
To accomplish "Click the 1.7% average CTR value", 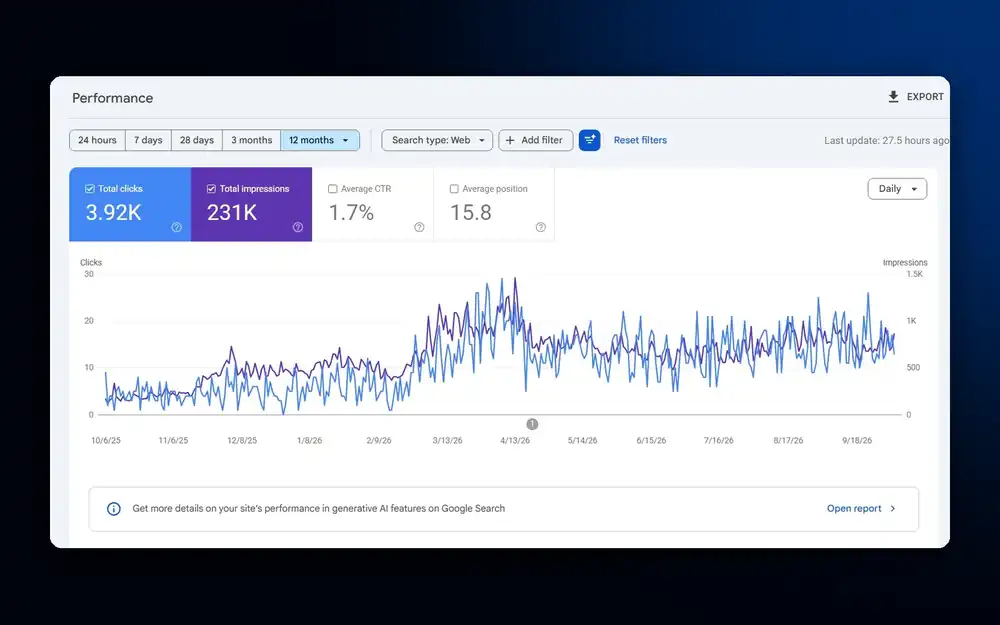I will 351,212.
